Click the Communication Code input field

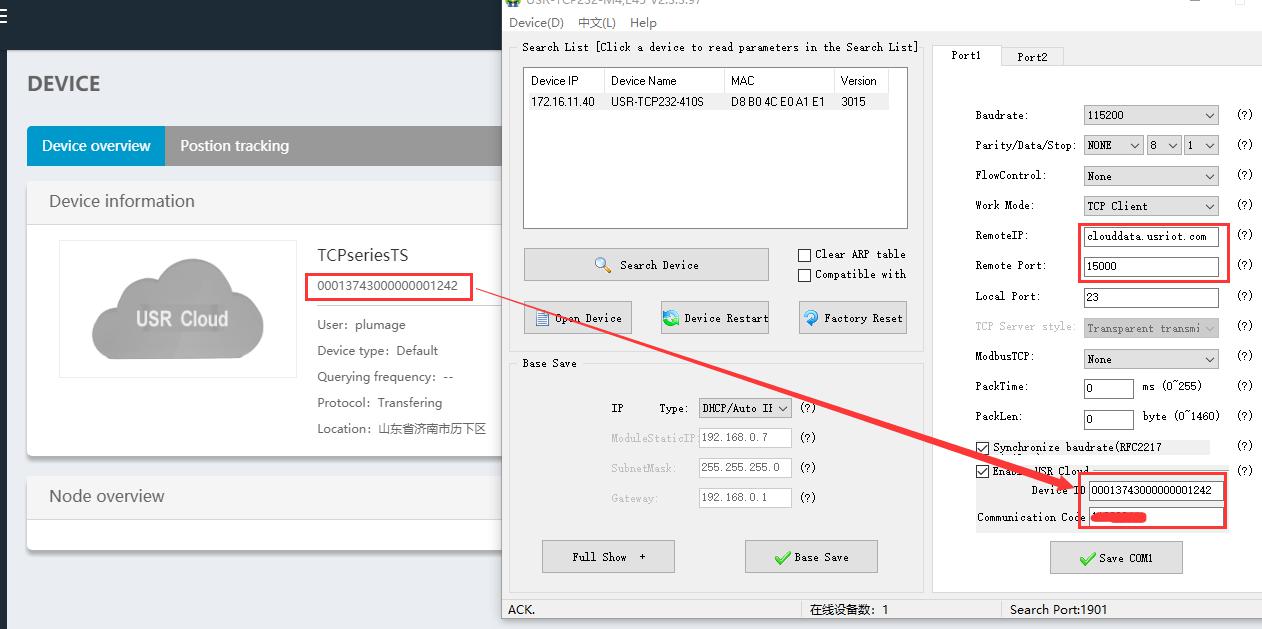tap(1156, 517)
